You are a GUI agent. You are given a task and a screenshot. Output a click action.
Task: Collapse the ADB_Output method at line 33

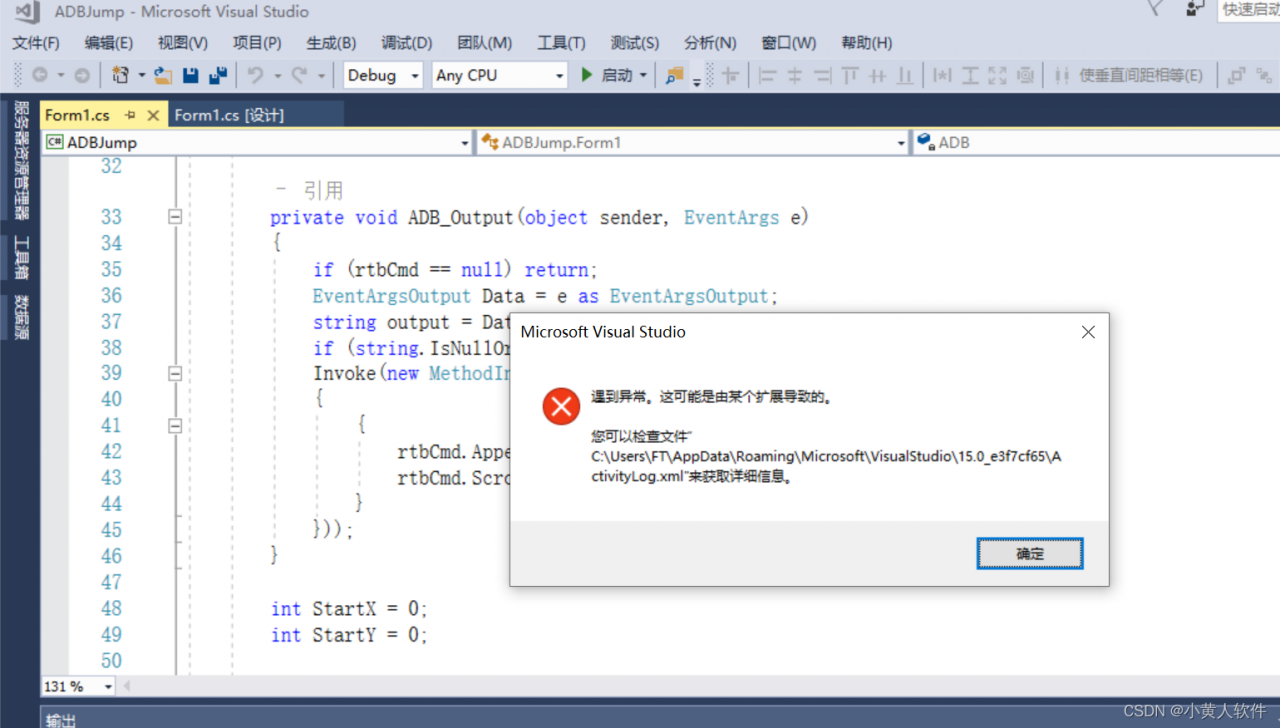coord(175,217)
